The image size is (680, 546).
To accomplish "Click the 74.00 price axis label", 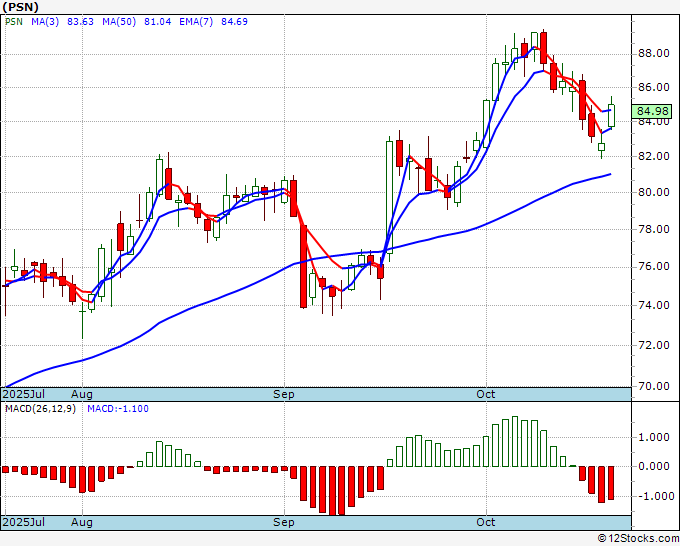I will click(653, 305).
